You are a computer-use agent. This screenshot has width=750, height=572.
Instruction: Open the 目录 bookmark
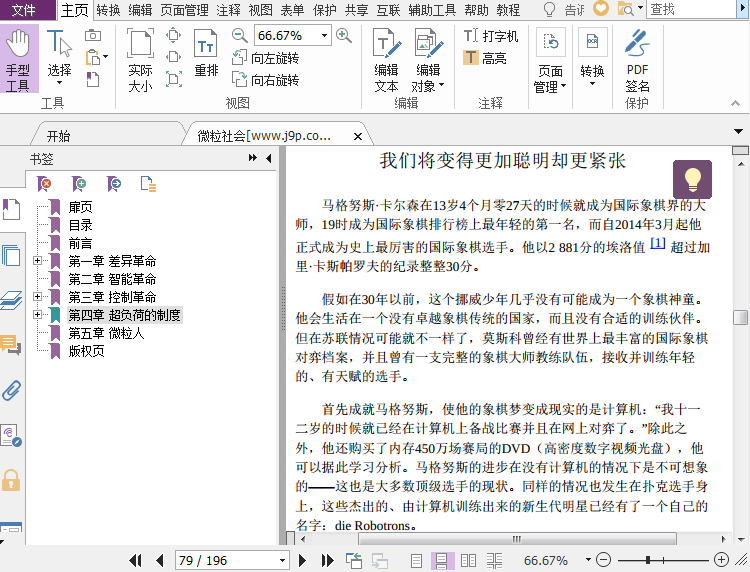(x=80, y=225)
